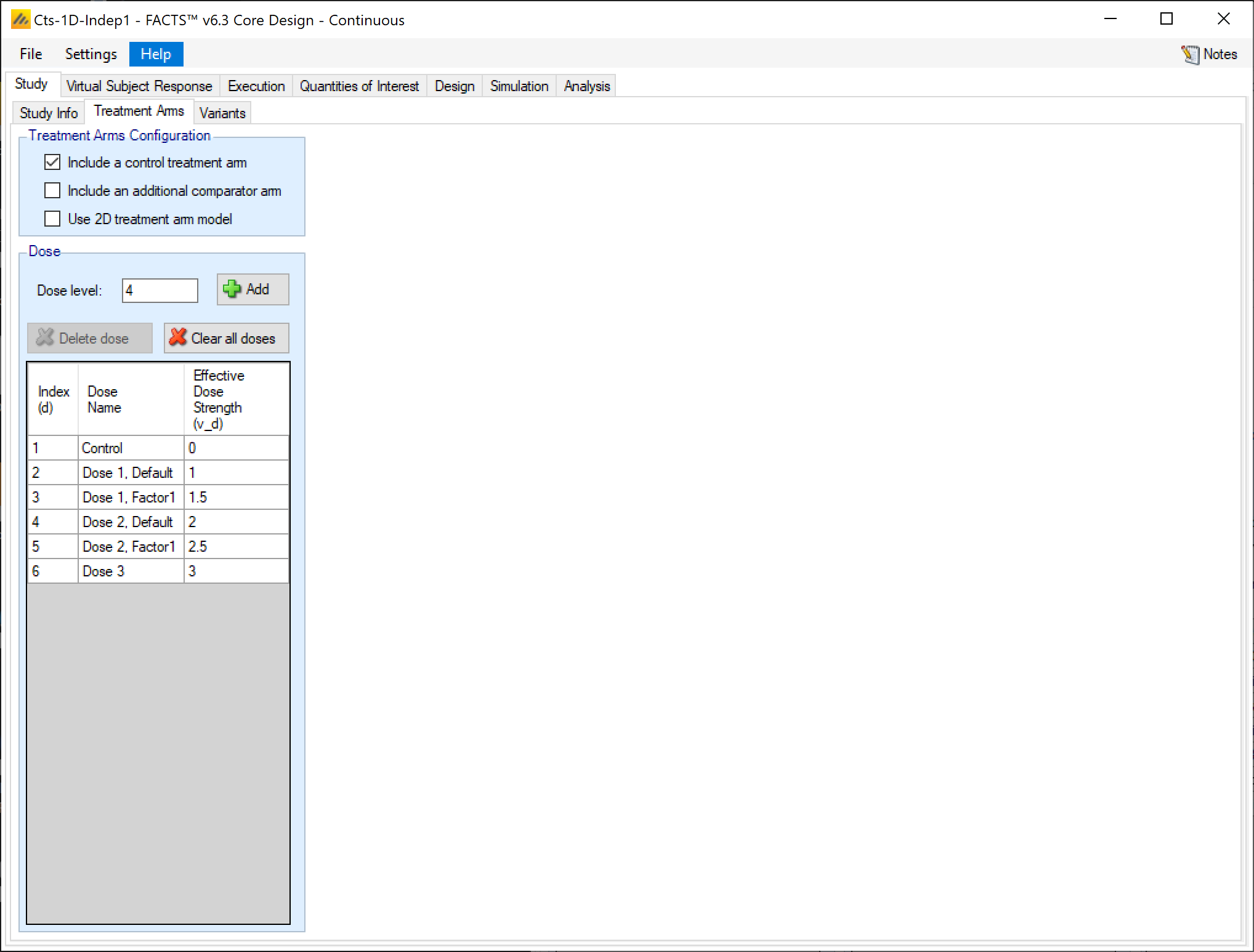Go to the Quantities of Interest tab
The height and width of the screenshot is (952, 1254).
(x=359, y=86)
